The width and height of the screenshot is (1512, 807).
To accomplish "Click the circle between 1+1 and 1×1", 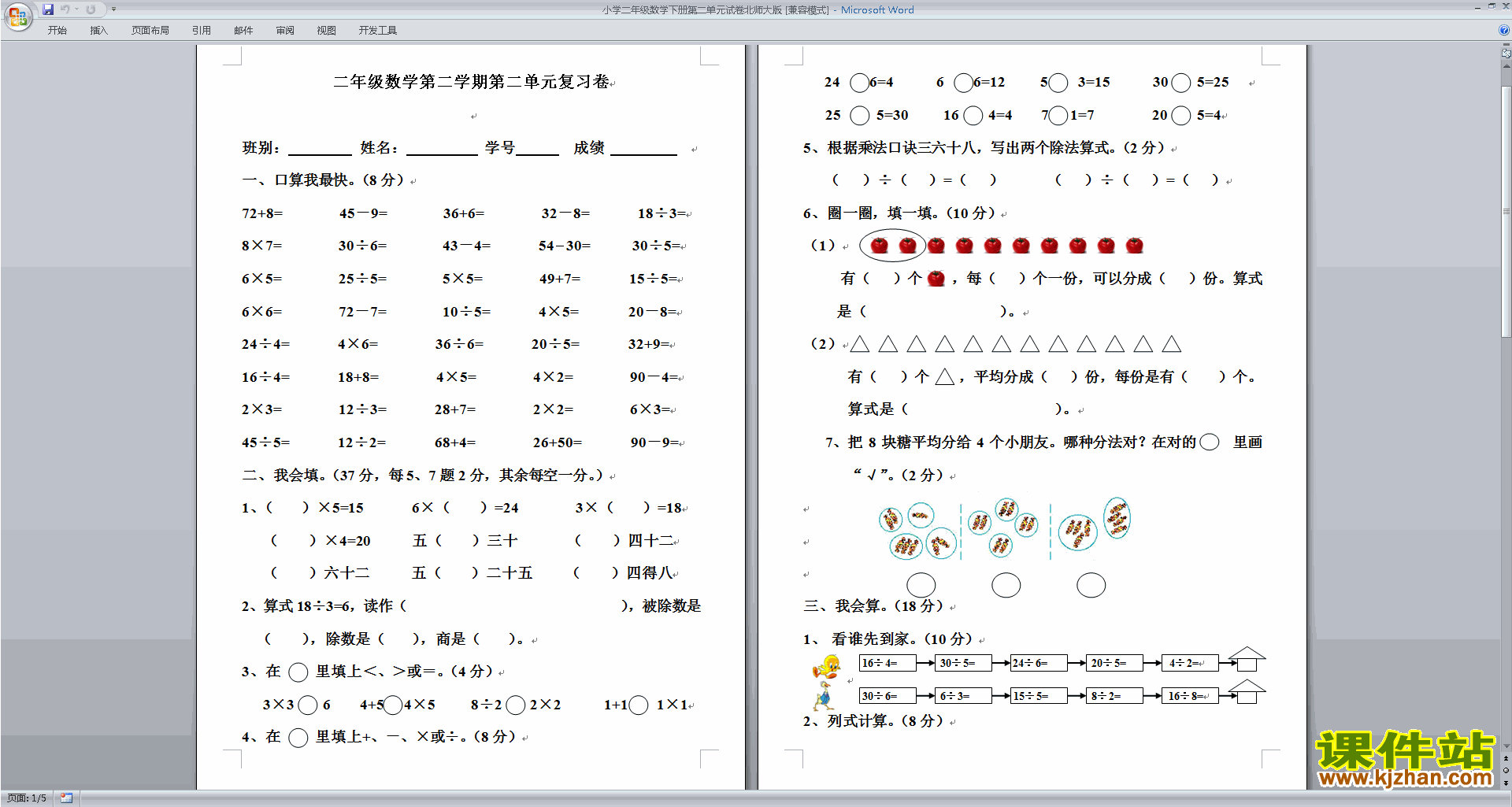I will coord(639,705).
